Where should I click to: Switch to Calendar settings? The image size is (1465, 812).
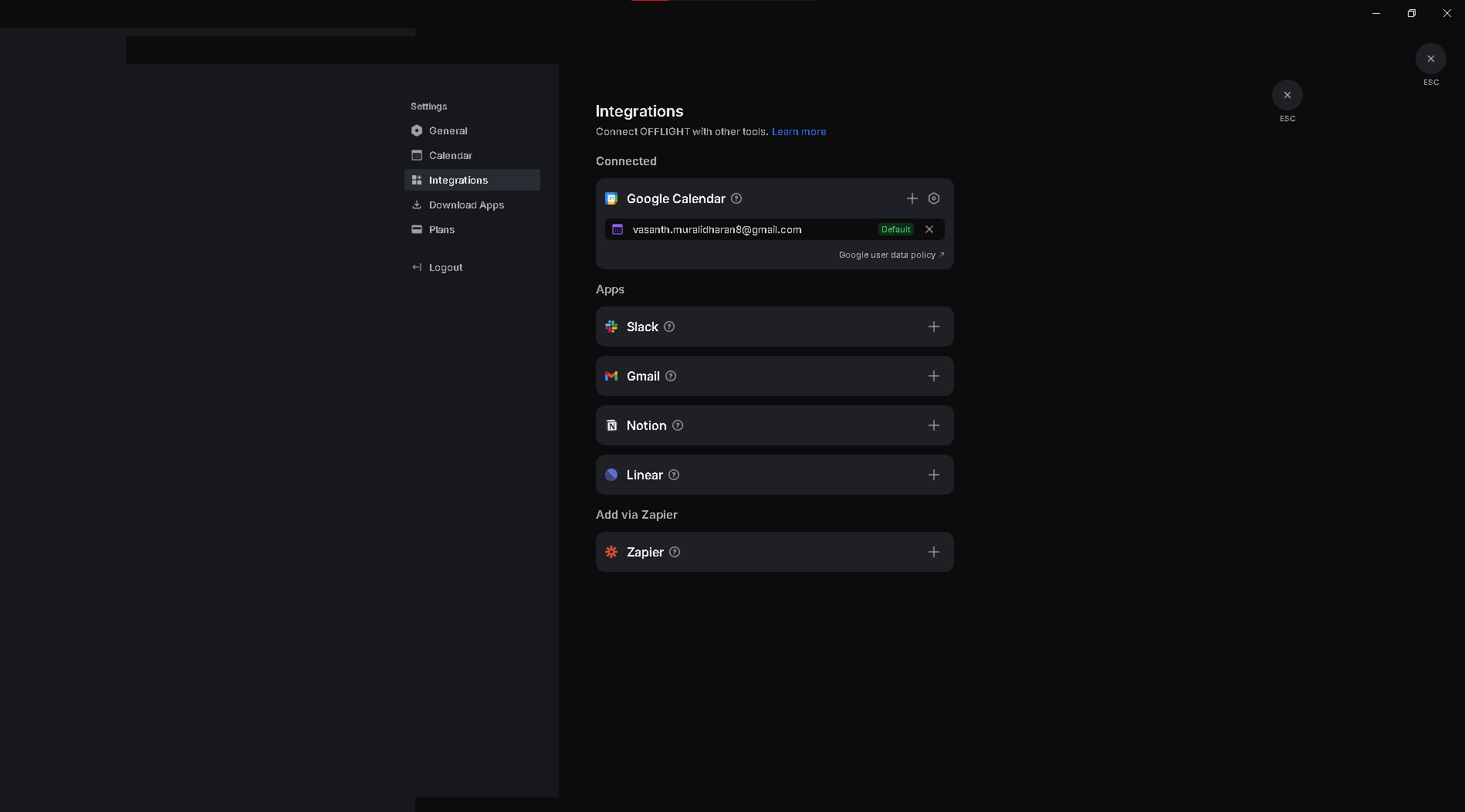(x=450, y=155)
